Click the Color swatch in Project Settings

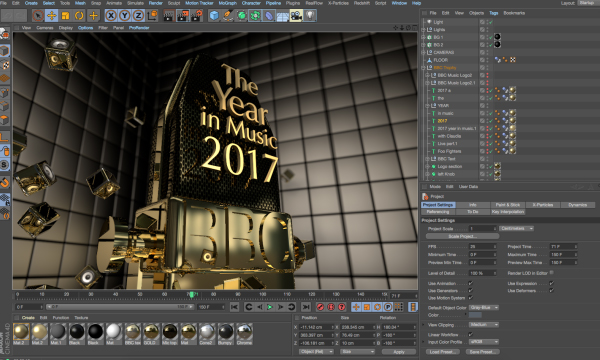475,315
